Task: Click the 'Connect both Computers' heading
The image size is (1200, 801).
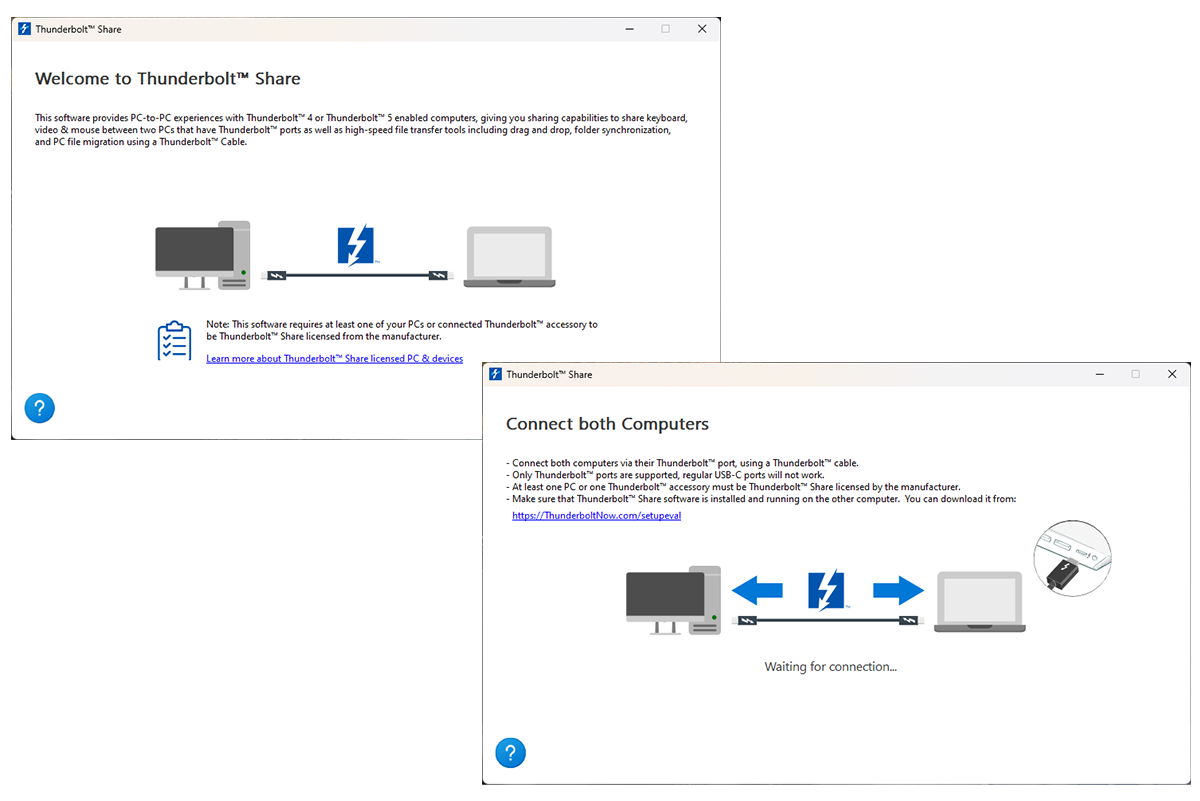Action: 607,424
